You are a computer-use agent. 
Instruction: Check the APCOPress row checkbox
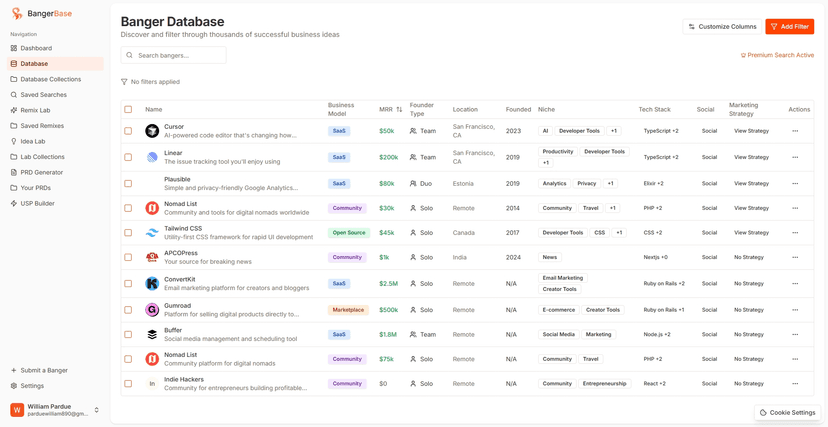pyautogui.click(x=128, y=257)
